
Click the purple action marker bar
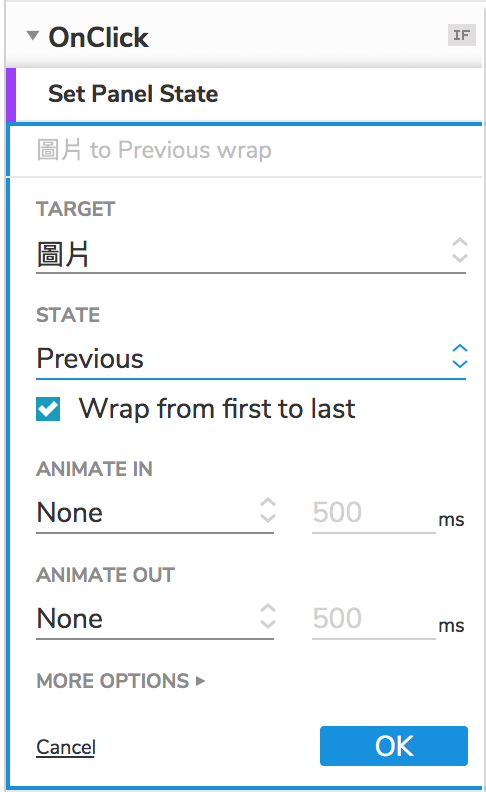click(x=11, y=95)
